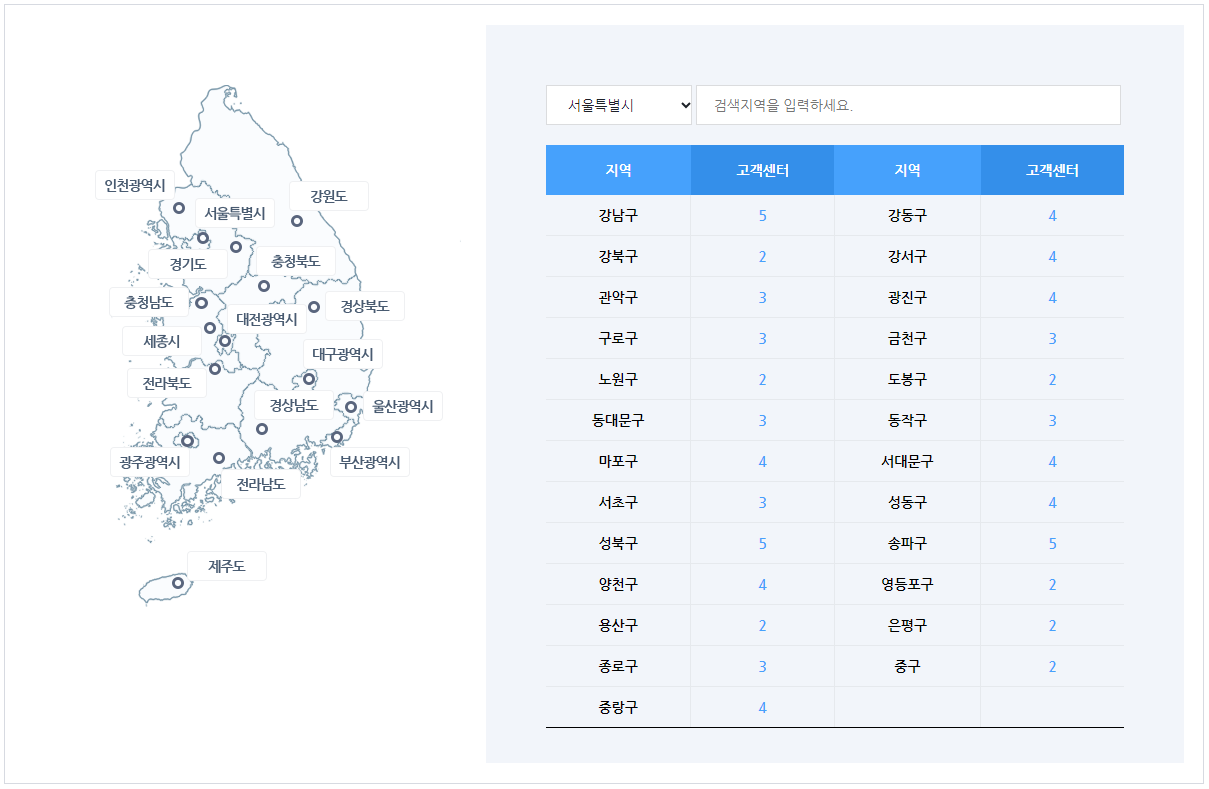Select the 세종시 location marker
This screenshot has height=789, width=1209.
209,328
